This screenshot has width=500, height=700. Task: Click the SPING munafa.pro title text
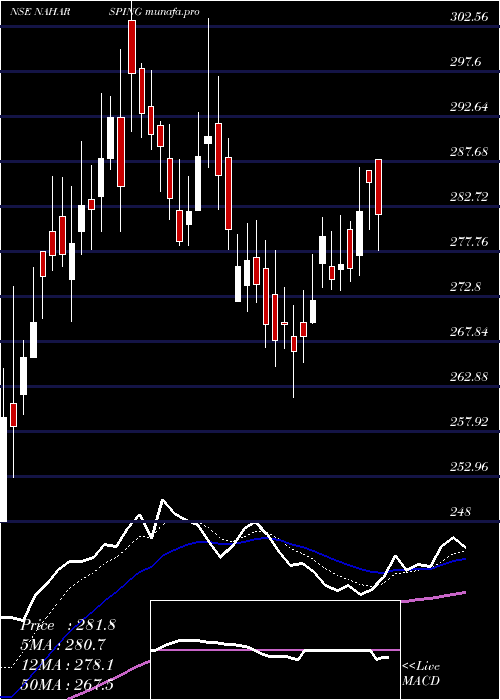click(154, 12)
